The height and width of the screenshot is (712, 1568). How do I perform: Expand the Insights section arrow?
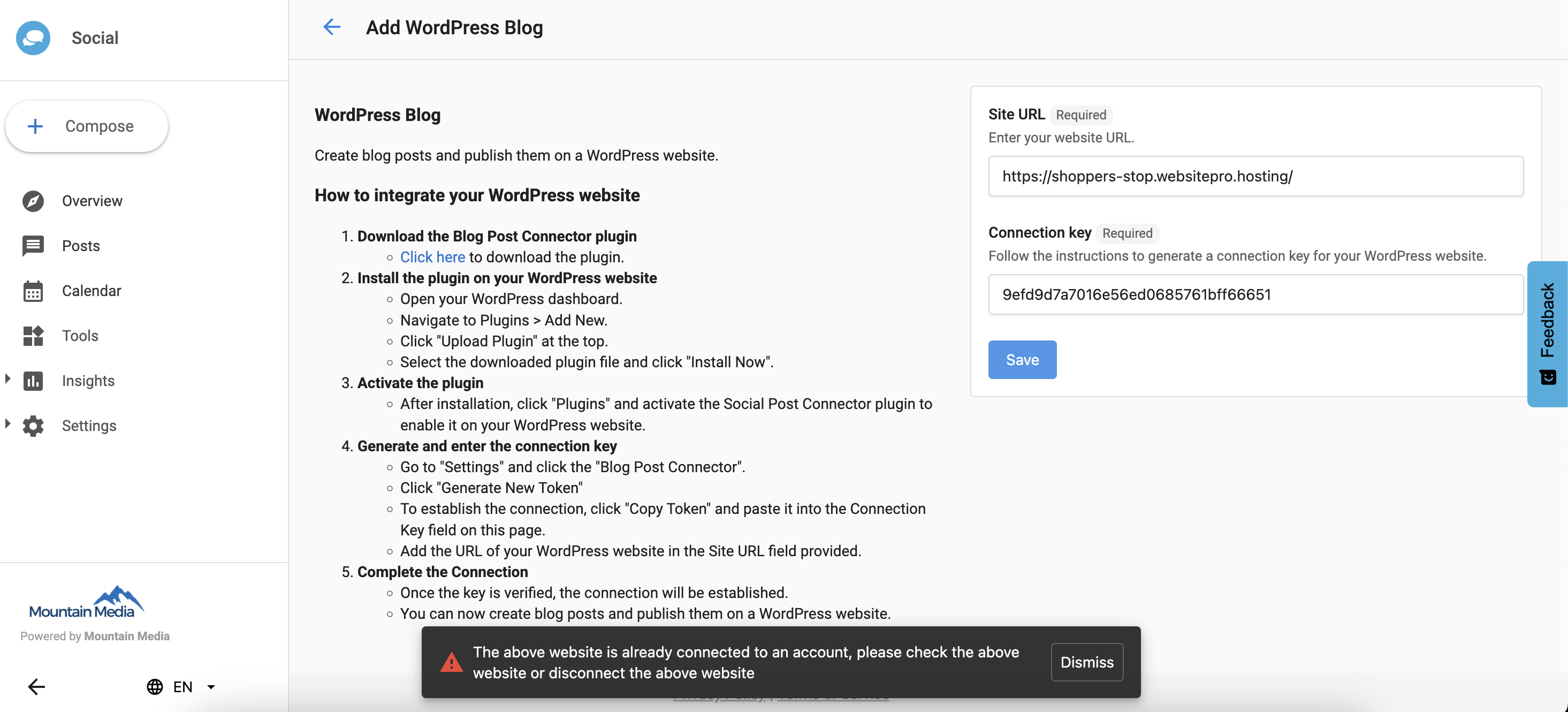(x=7, y=379)
